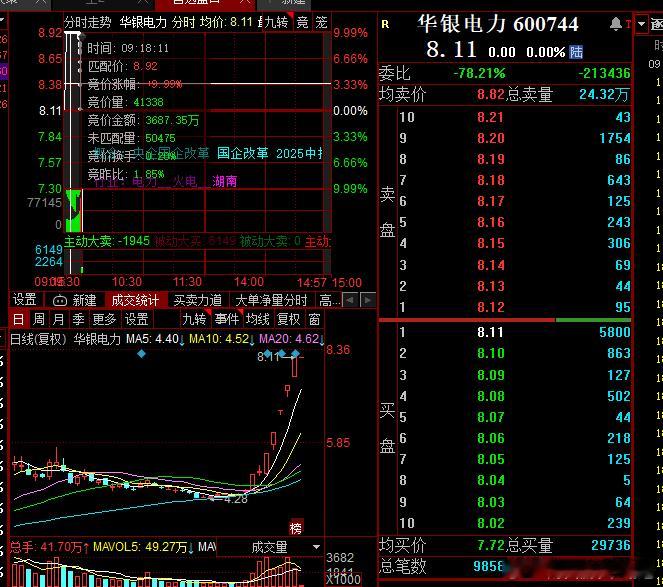Click the MA5 down-arrow indicator
The width and height of the screenshot is (663, 587).
(182, 340)
